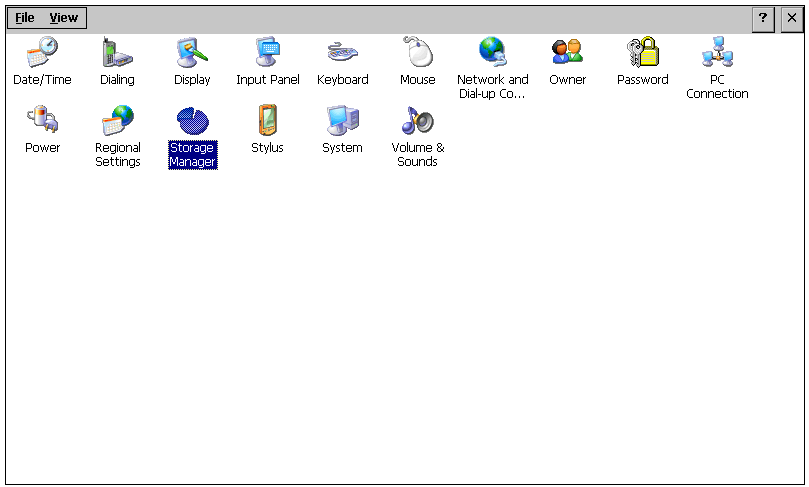Screen dimensions: 809x487
Task: Select the Input Panel icon
Action: tap(267, 53)
